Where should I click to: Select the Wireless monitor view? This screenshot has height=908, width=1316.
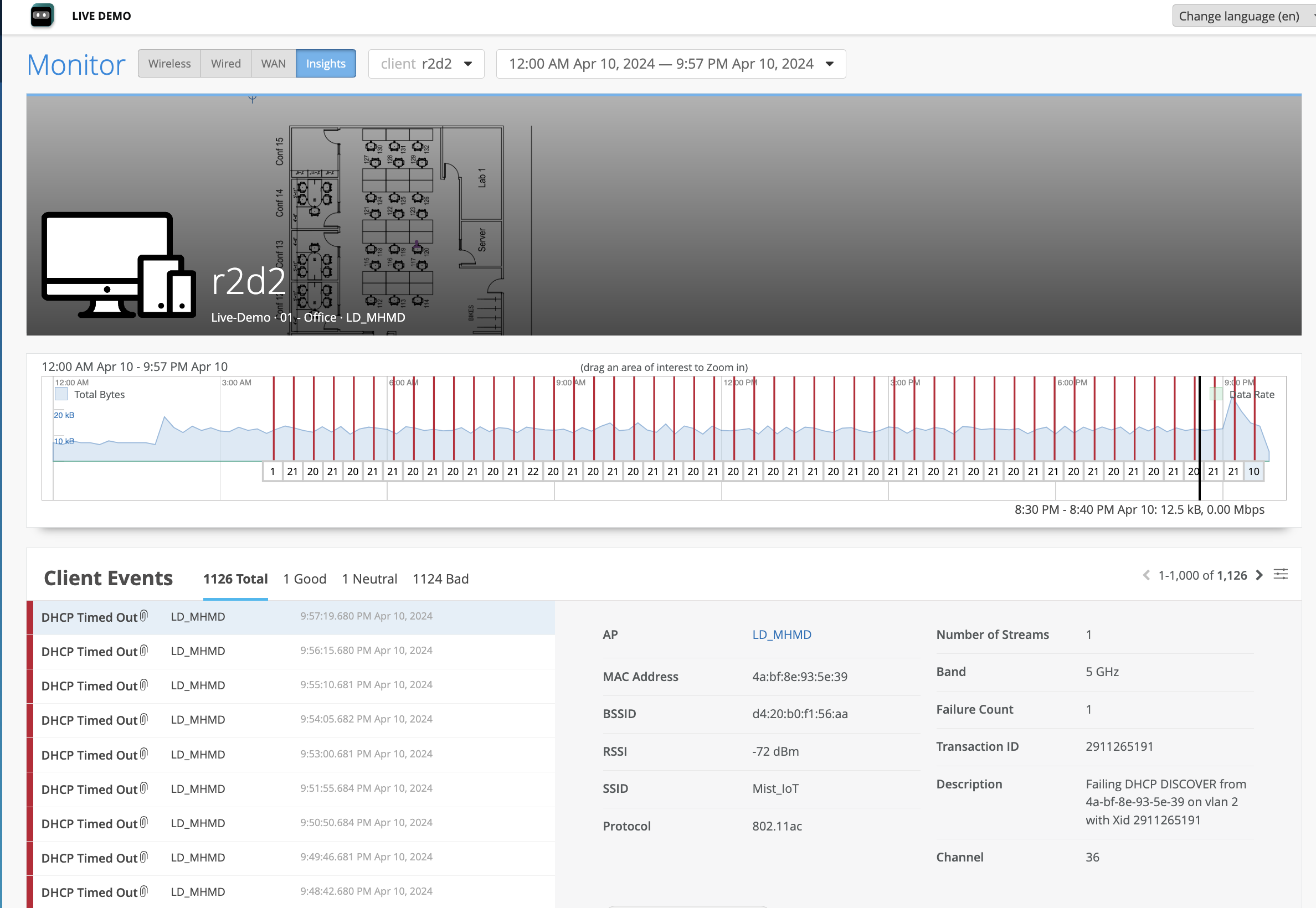point(169,64)
